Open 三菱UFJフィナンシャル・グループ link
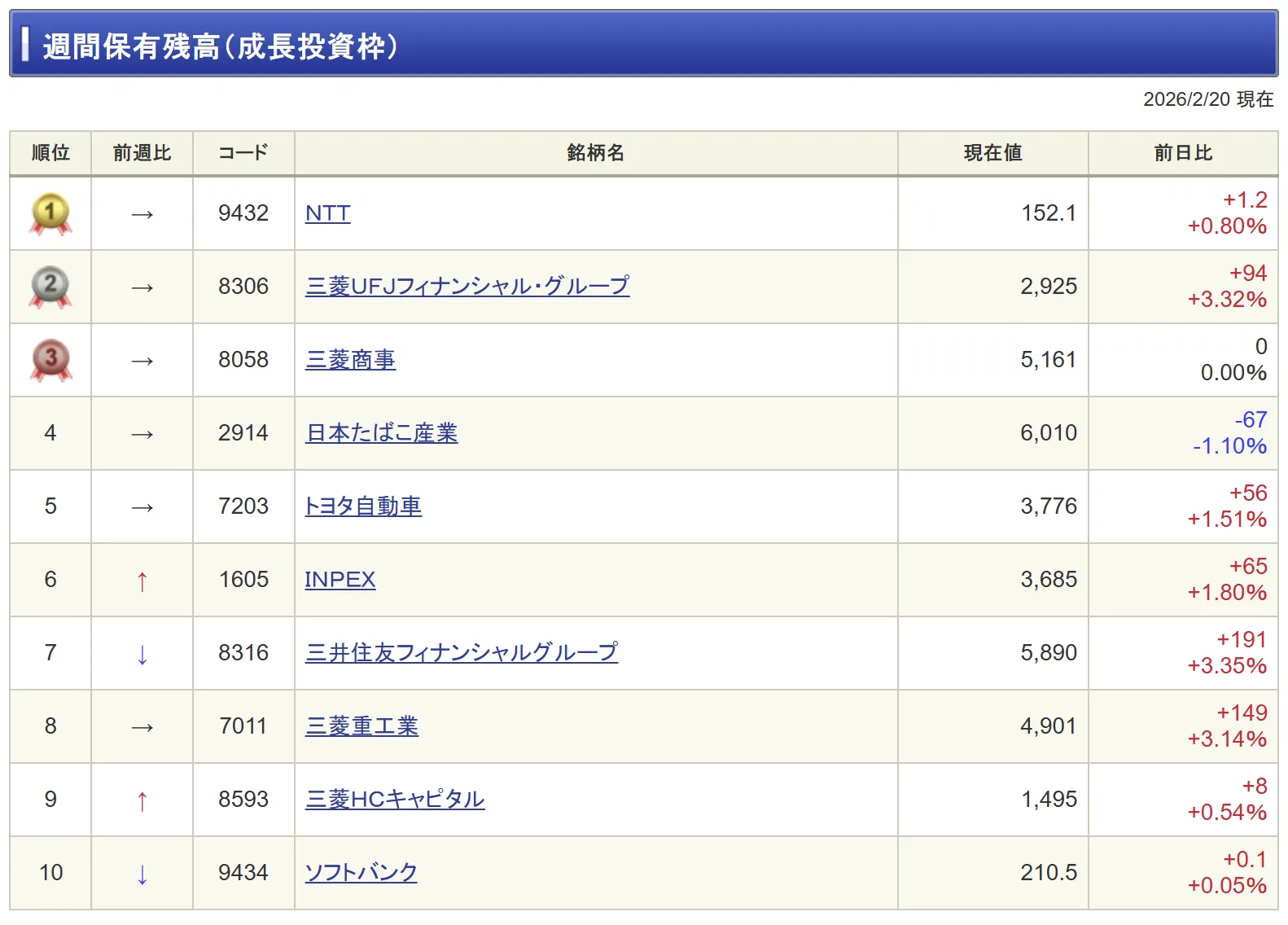The image size is (1288, 925). point(467,287)
